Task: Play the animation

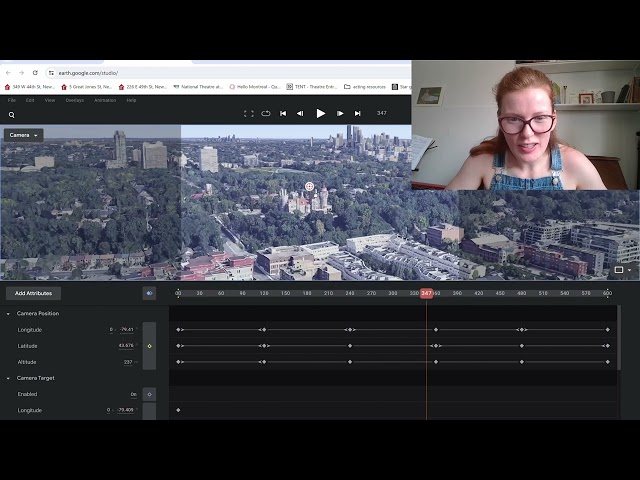Action: [x=320, y=113]
